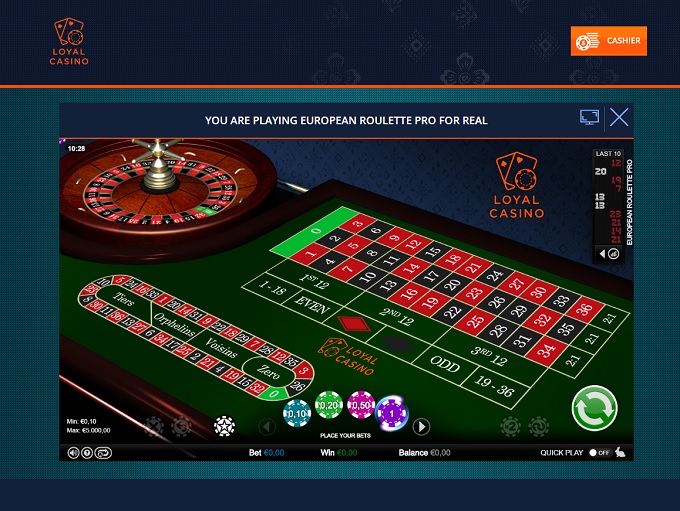Bet on red diamond
Image resolution: width=680 pixels, height=511 pixels.
coord(353,324)
